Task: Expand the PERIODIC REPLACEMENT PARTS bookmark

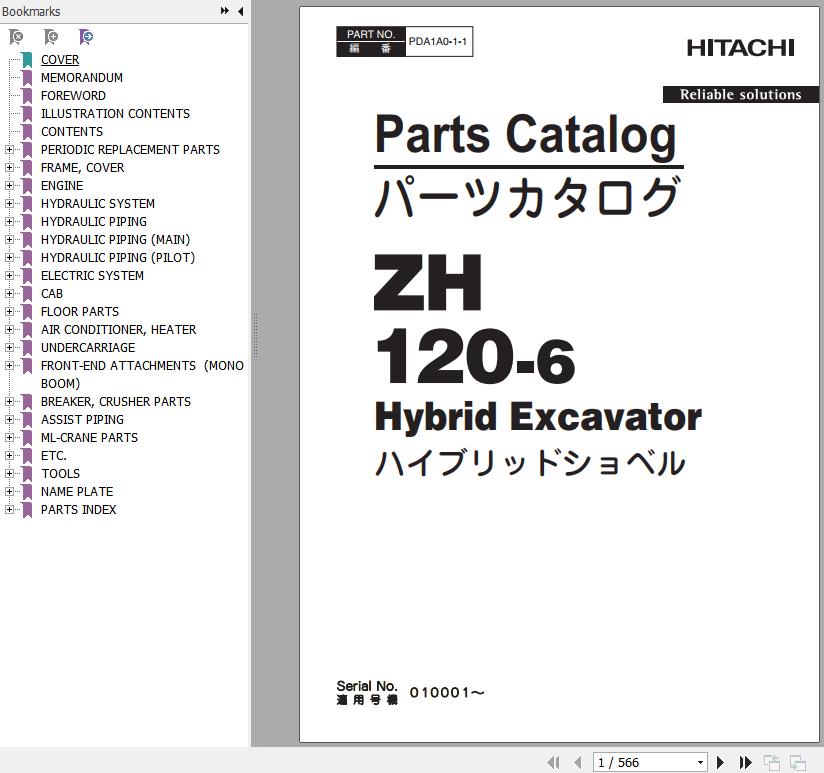Action: pyautogui.click(x=9, y=150)
